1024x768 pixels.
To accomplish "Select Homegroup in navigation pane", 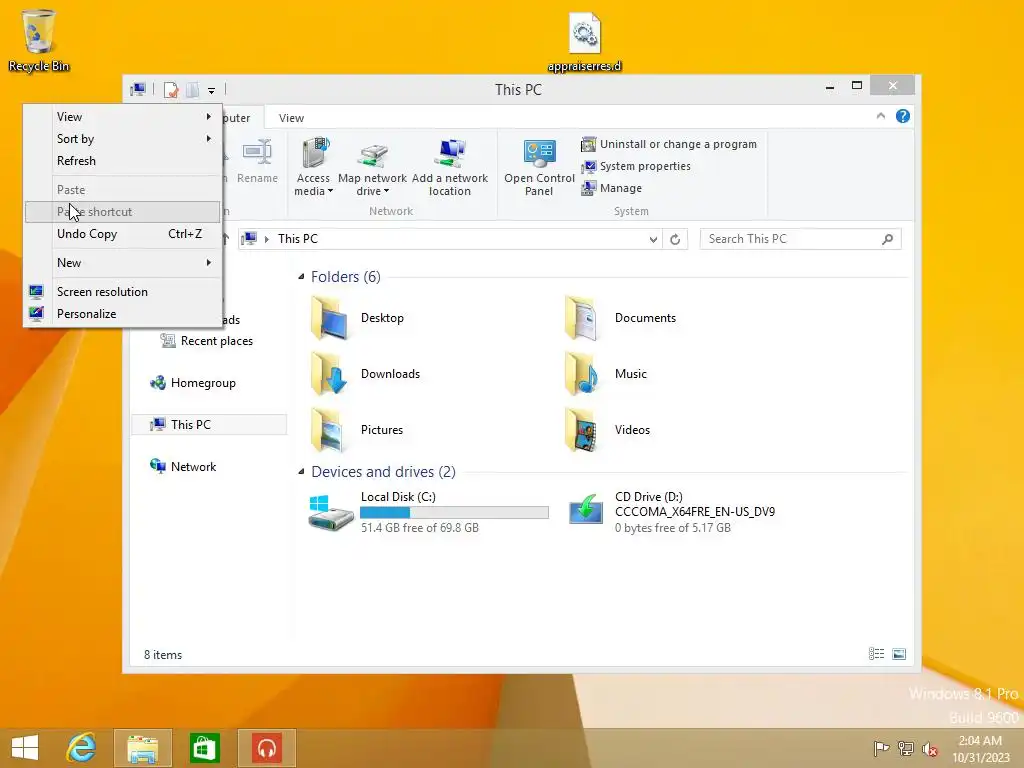I will coord(193,383).
